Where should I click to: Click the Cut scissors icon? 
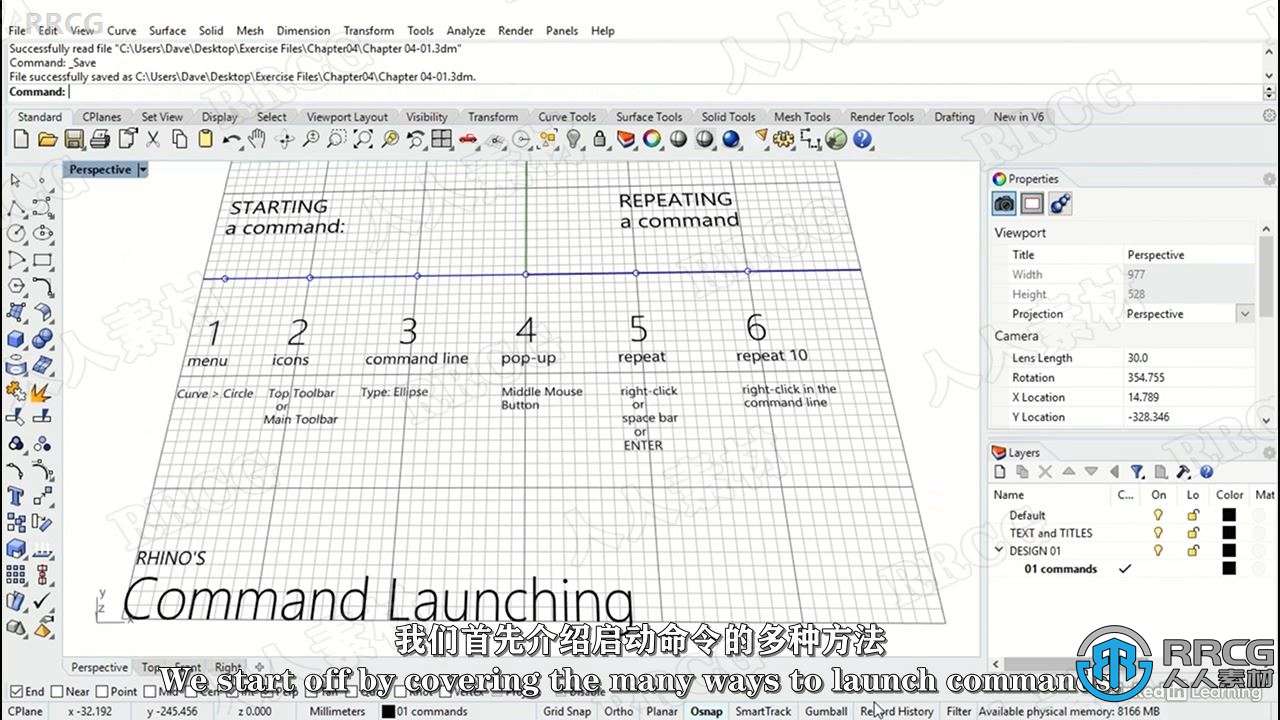153,140
